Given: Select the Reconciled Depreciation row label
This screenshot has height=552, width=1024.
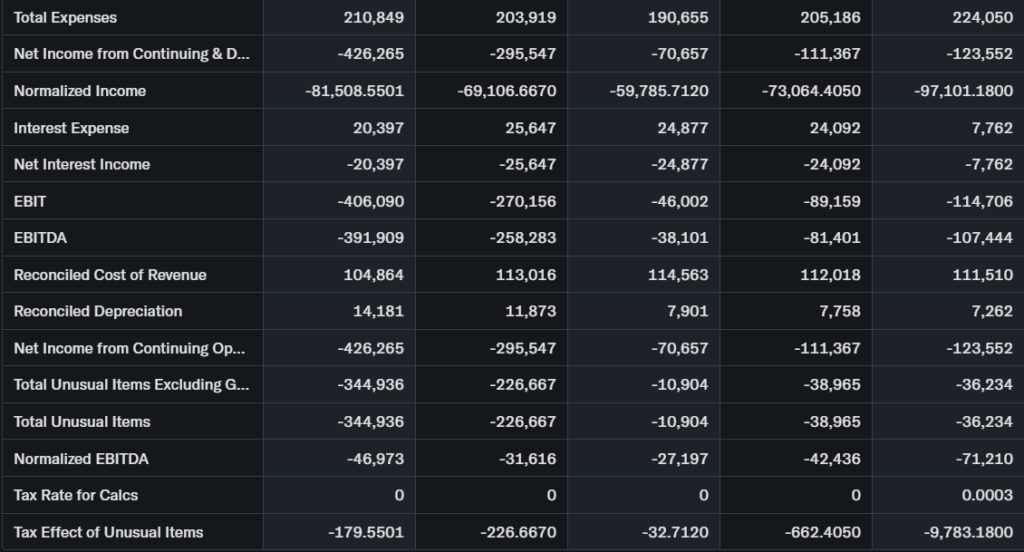Looking at the screenshot, I should point(98,311).
